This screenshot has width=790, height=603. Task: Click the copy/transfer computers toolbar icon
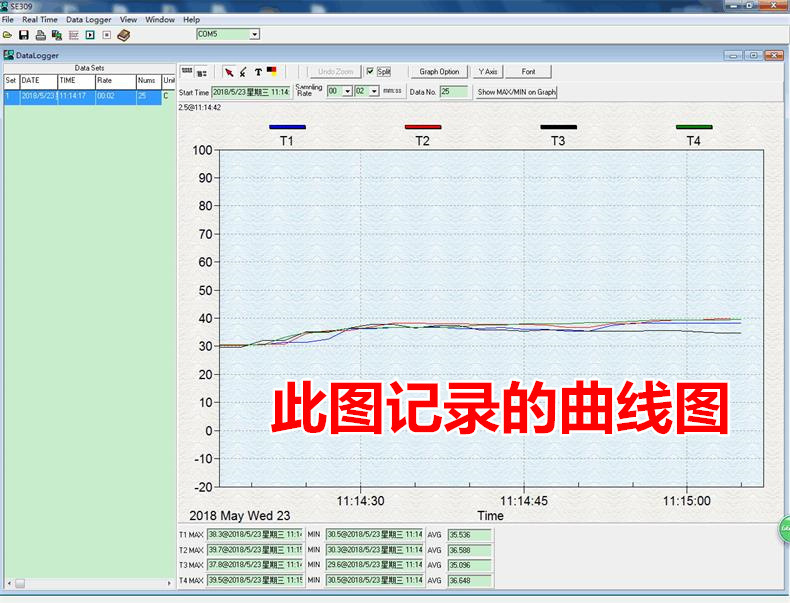coord(57,35)
